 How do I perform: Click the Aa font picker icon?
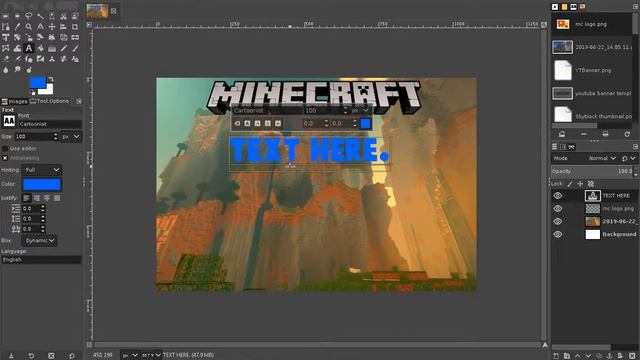tap(9, 121)
